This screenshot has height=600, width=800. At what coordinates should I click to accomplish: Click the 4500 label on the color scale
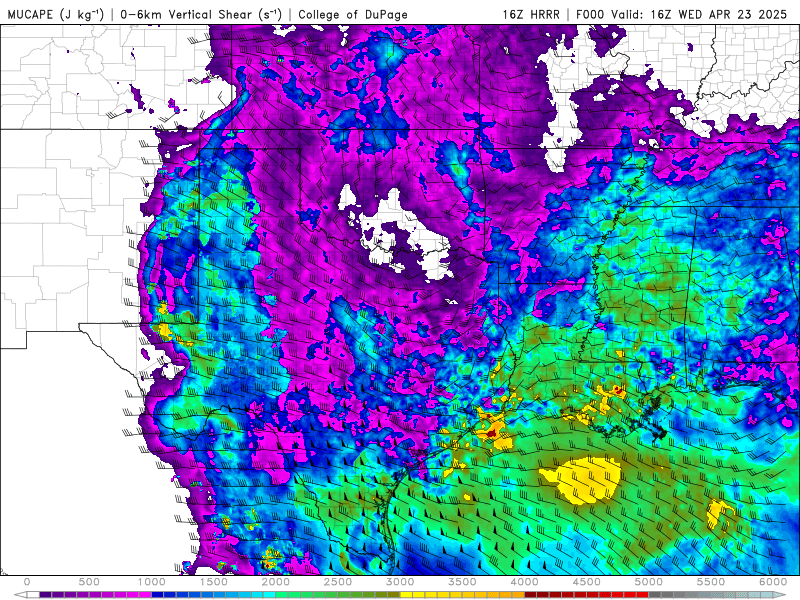click(587, 582)
